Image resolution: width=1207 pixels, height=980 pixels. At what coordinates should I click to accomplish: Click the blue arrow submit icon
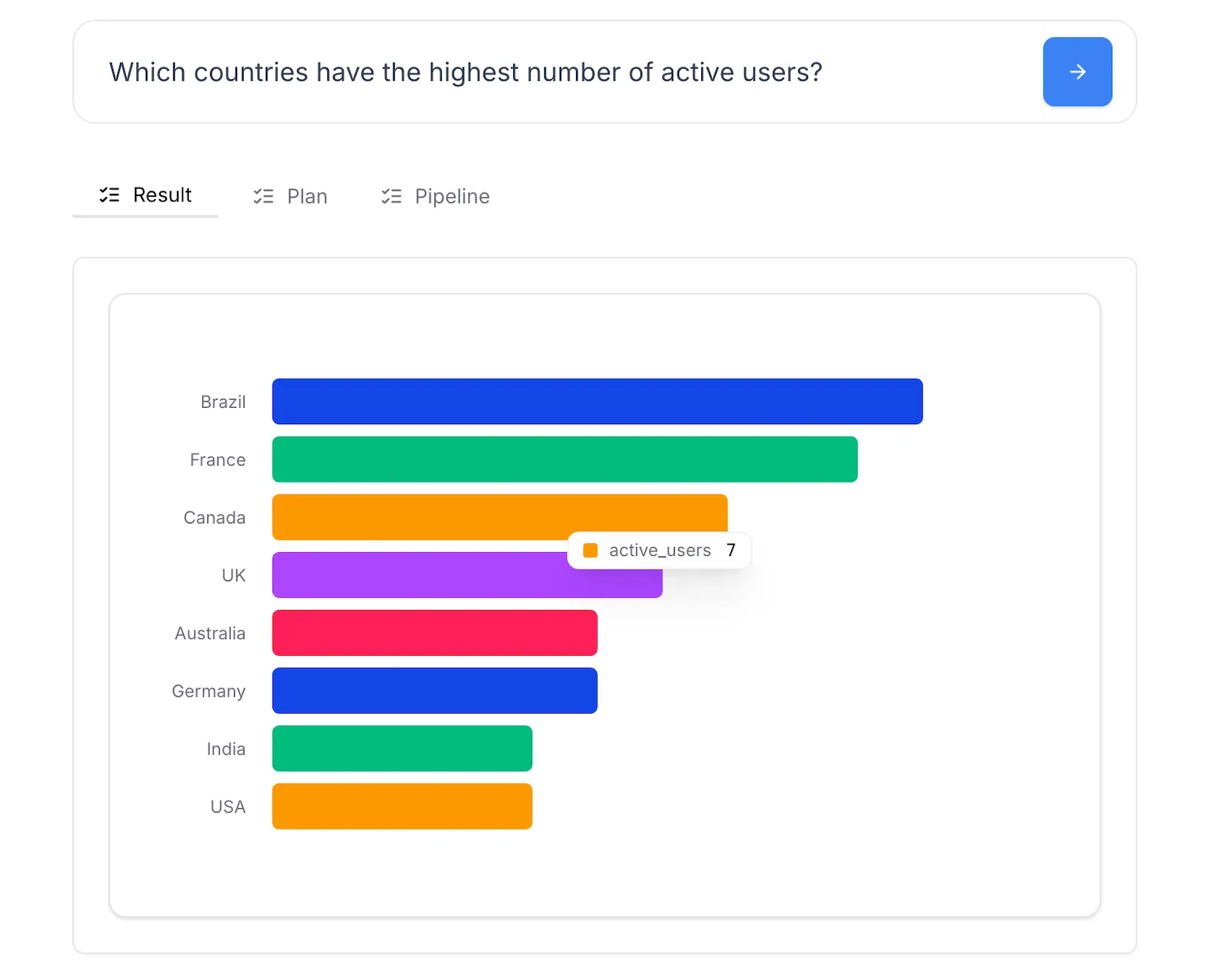[x=1077, y=72]
